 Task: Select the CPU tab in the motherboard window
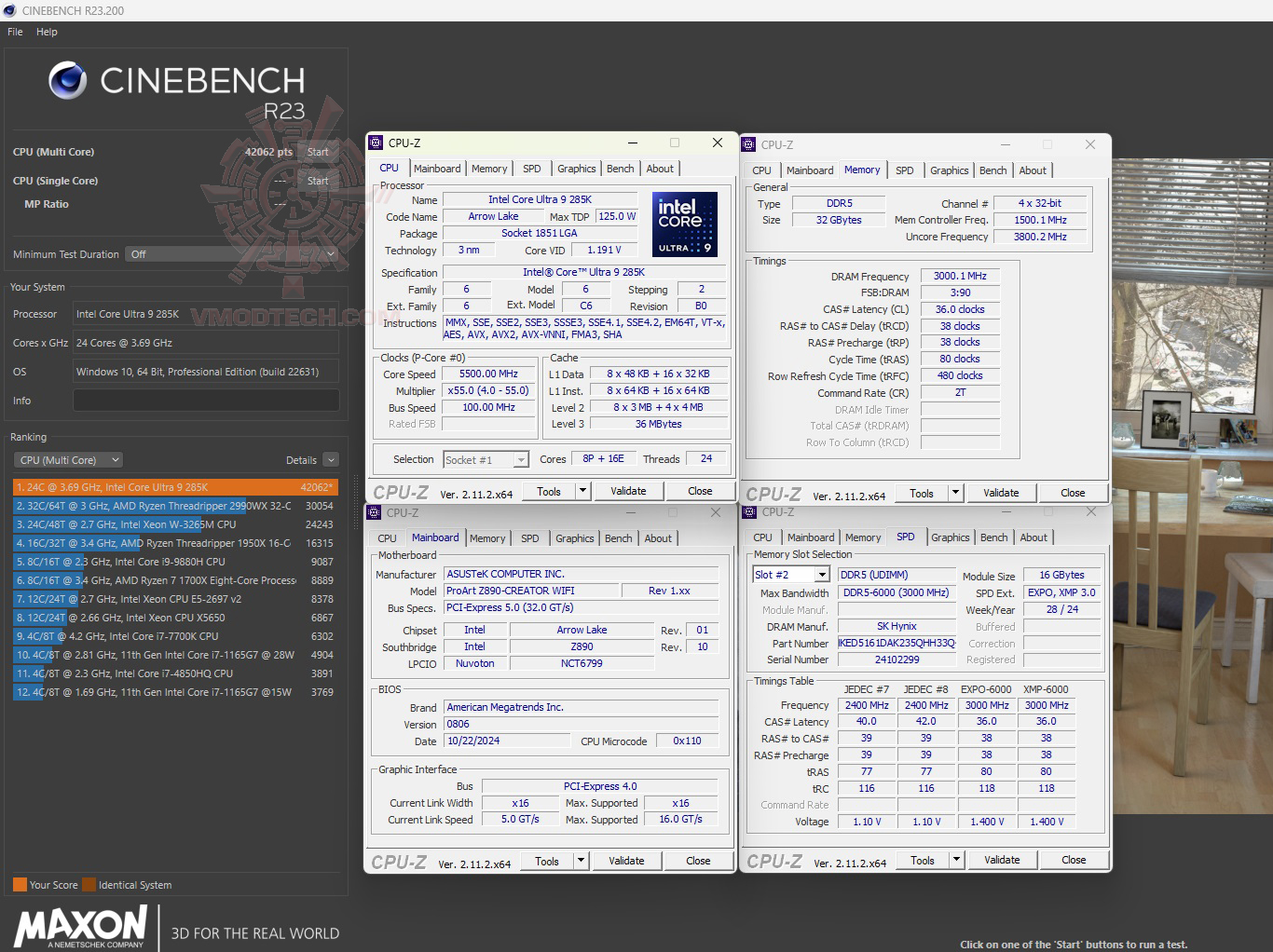(x=387, y=538)
